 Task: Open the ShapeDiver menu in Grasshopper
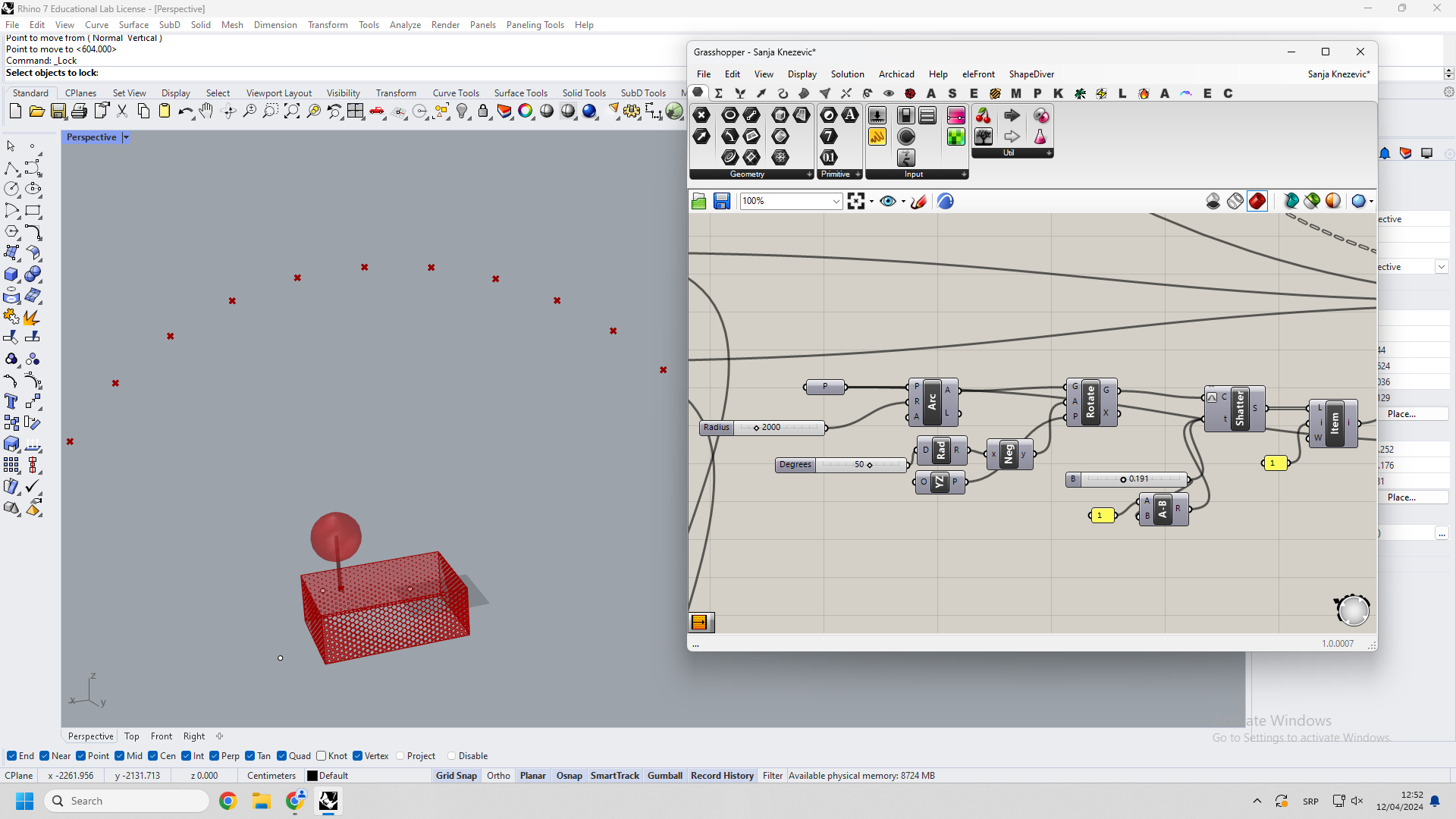(x=1031, y=74)
